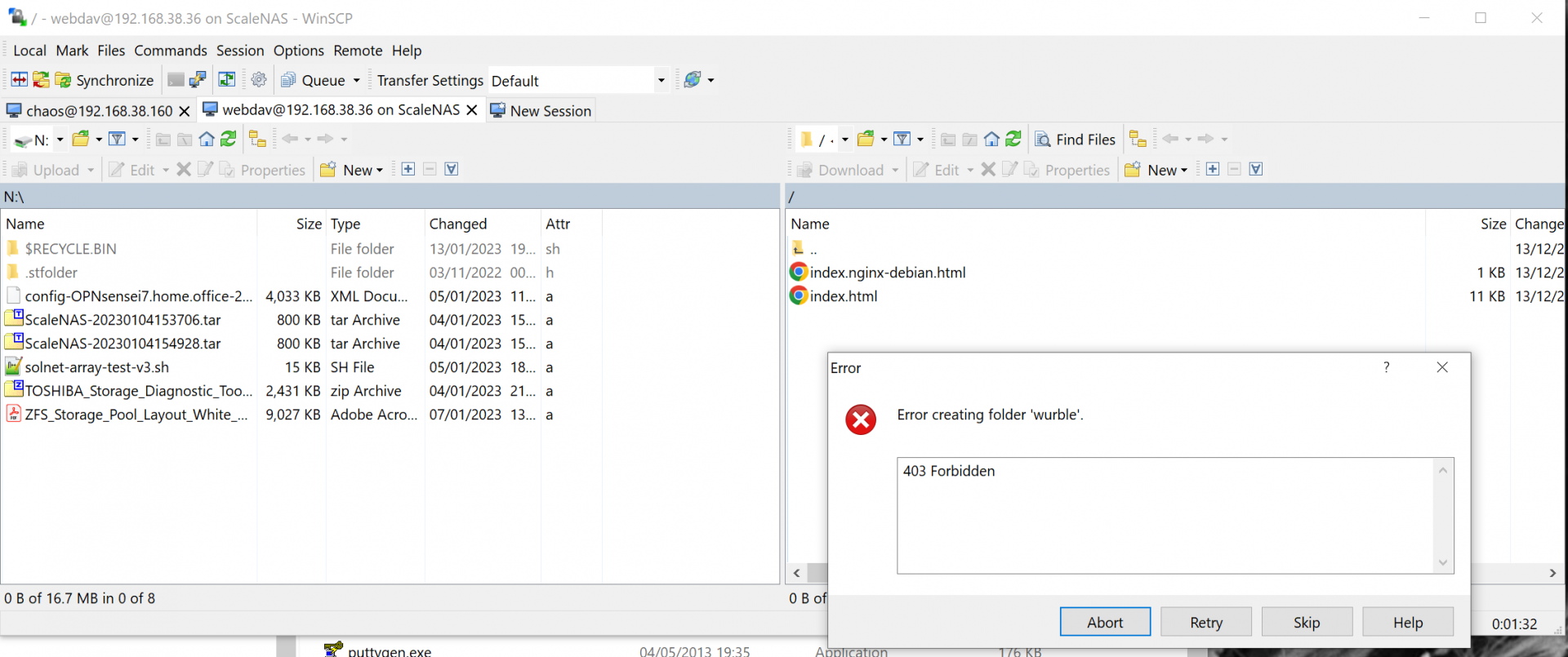This screenshot has height=657, width=1568.
Task: Click Skip in the Error dialog
Action: 1307,622
